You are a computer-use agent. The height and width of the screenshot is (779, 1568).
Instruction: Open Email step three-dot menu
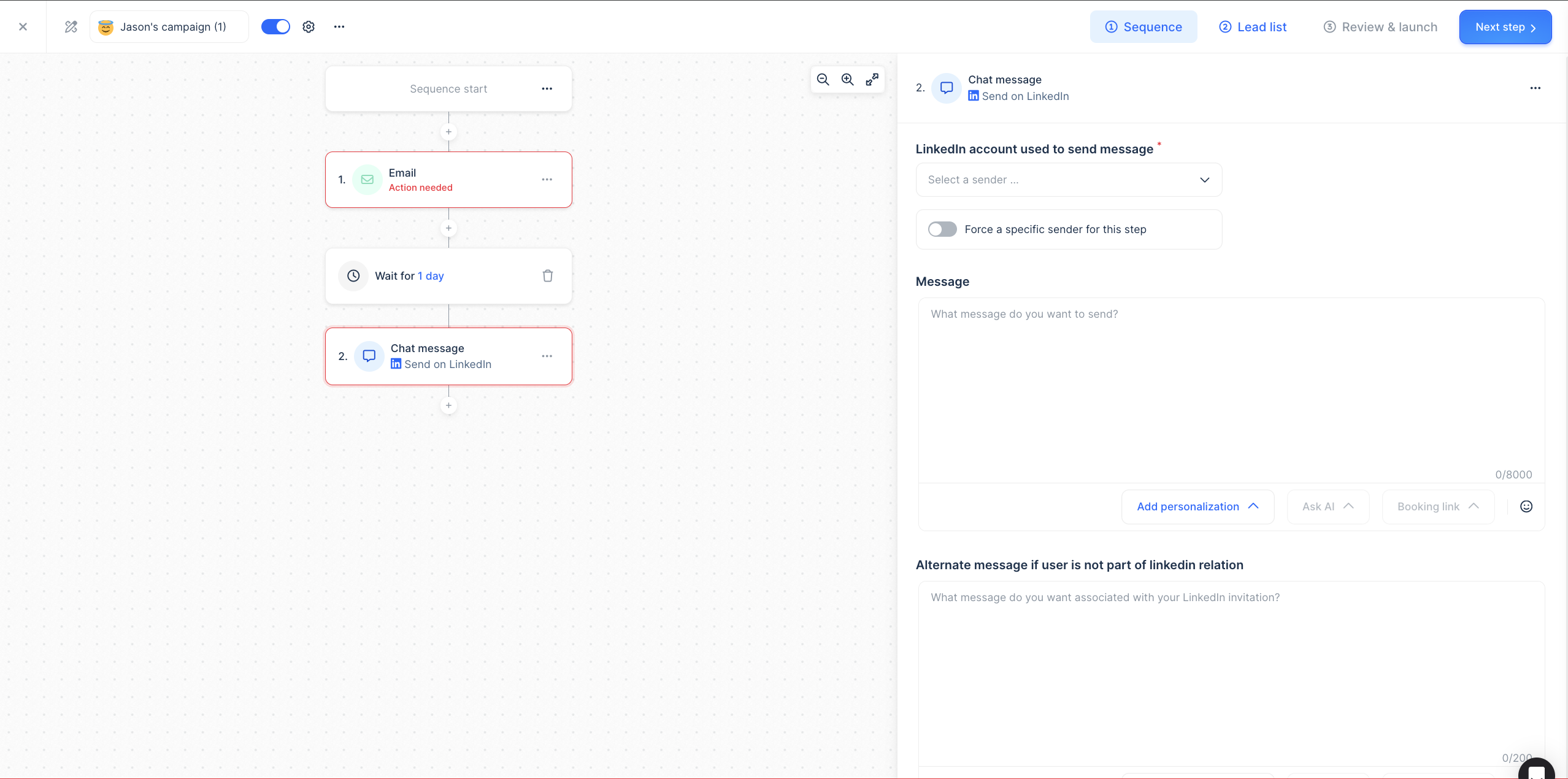coord(547,180)
